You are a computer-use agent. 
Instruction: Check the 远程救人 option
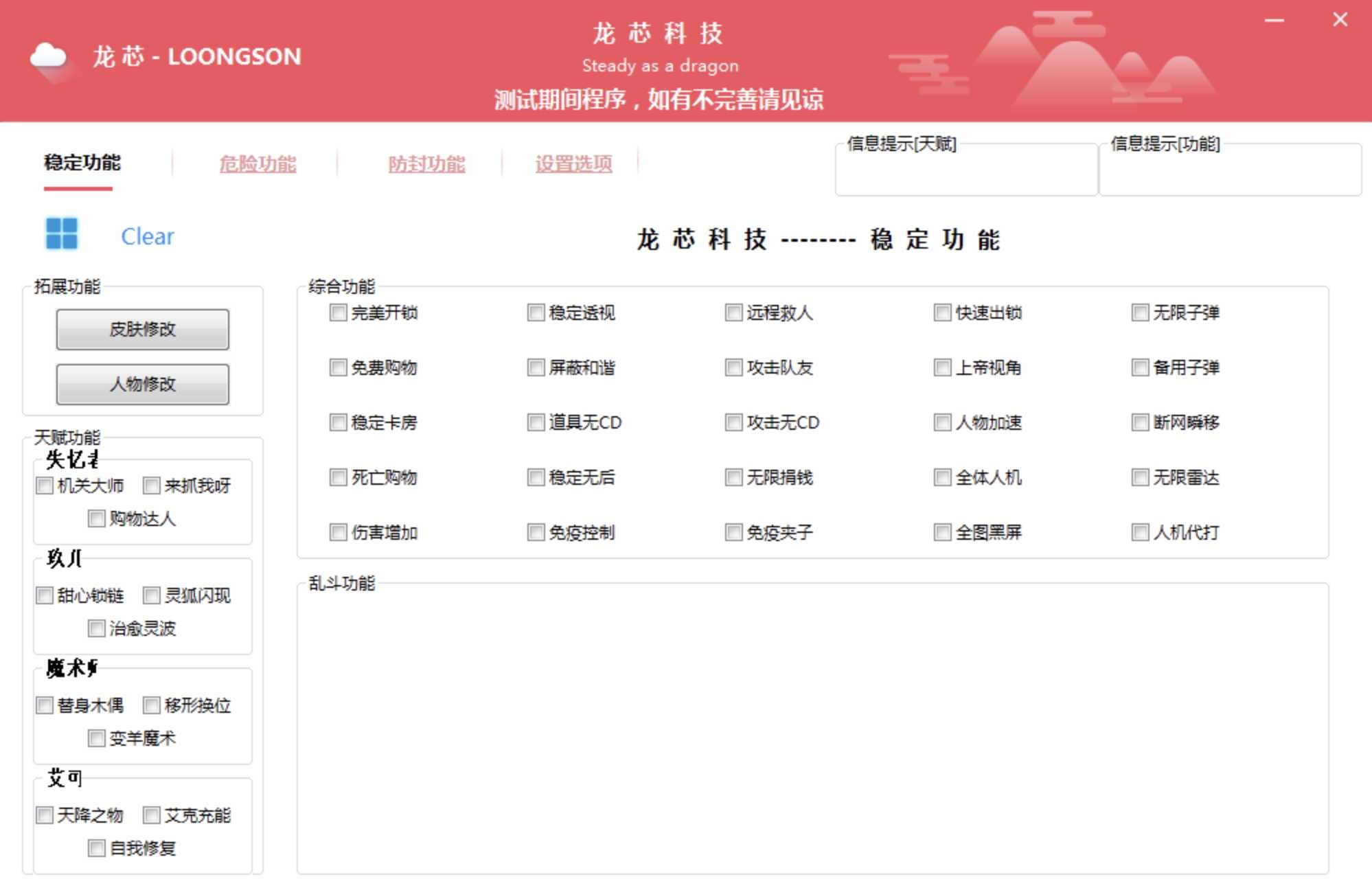(733, 313)
